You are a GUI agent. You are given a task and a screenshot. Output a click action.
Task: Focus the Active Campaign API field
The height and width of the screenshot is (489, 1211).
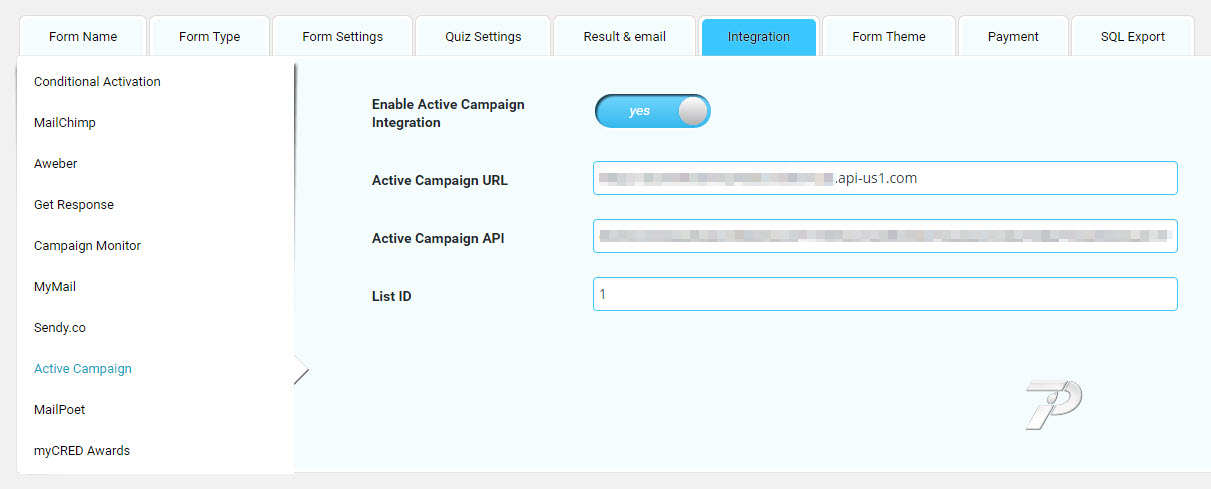coord(884,237)
